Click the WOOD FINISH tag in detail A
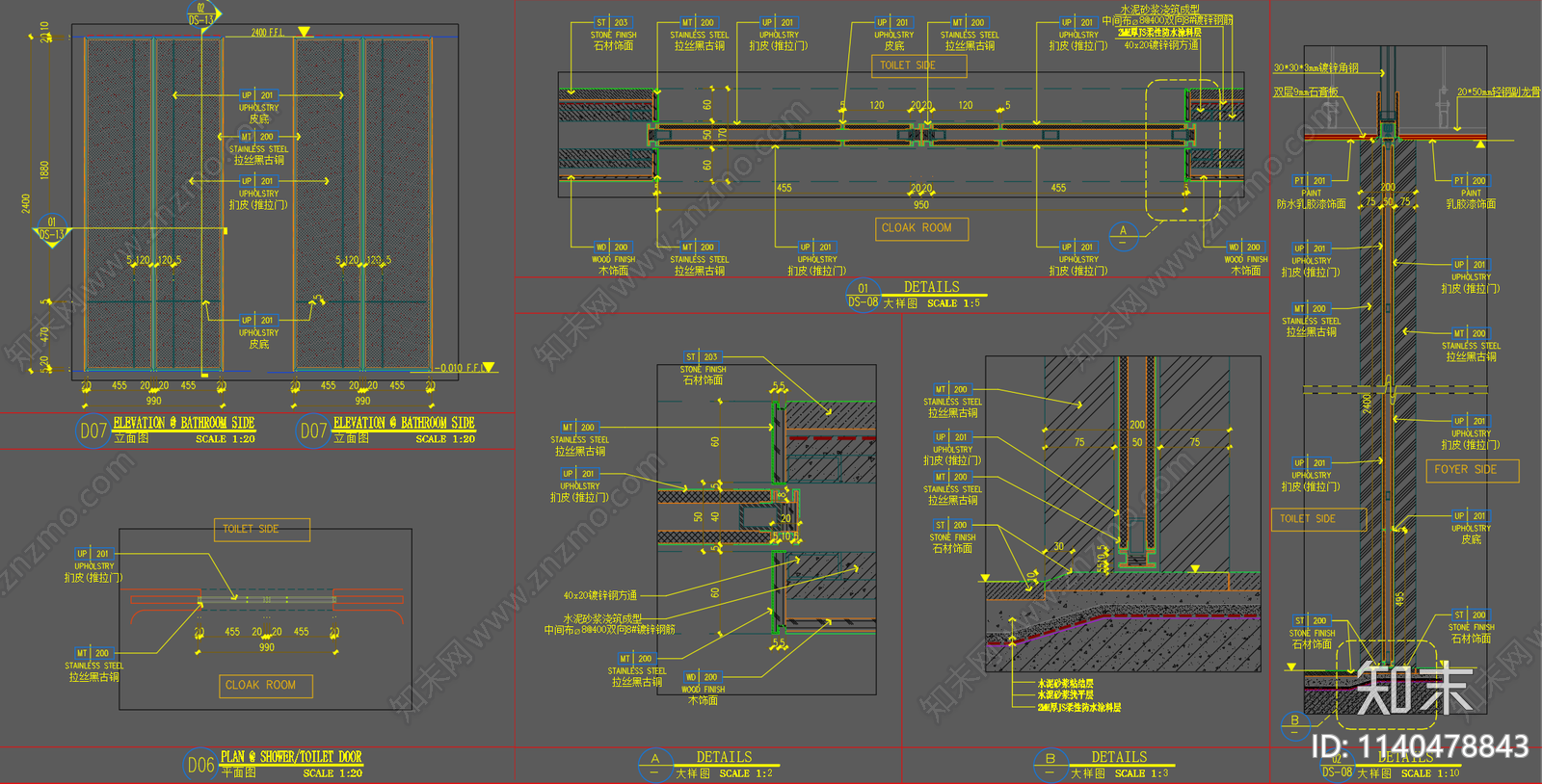This screenshot has height=784, width=1542. [704, 689]
